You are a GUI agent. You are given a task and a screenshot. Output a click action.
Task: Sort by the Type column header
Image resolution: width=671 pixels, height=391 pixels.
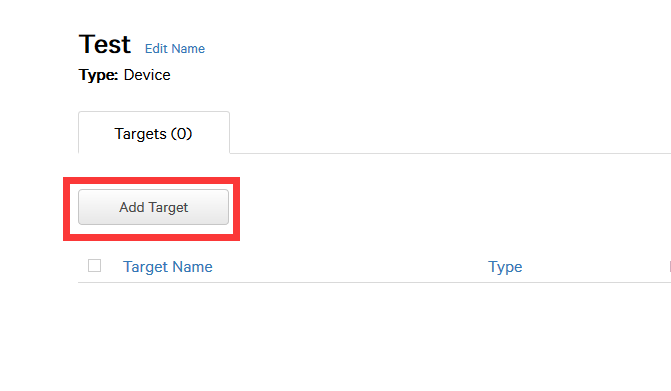coord(505,267)
